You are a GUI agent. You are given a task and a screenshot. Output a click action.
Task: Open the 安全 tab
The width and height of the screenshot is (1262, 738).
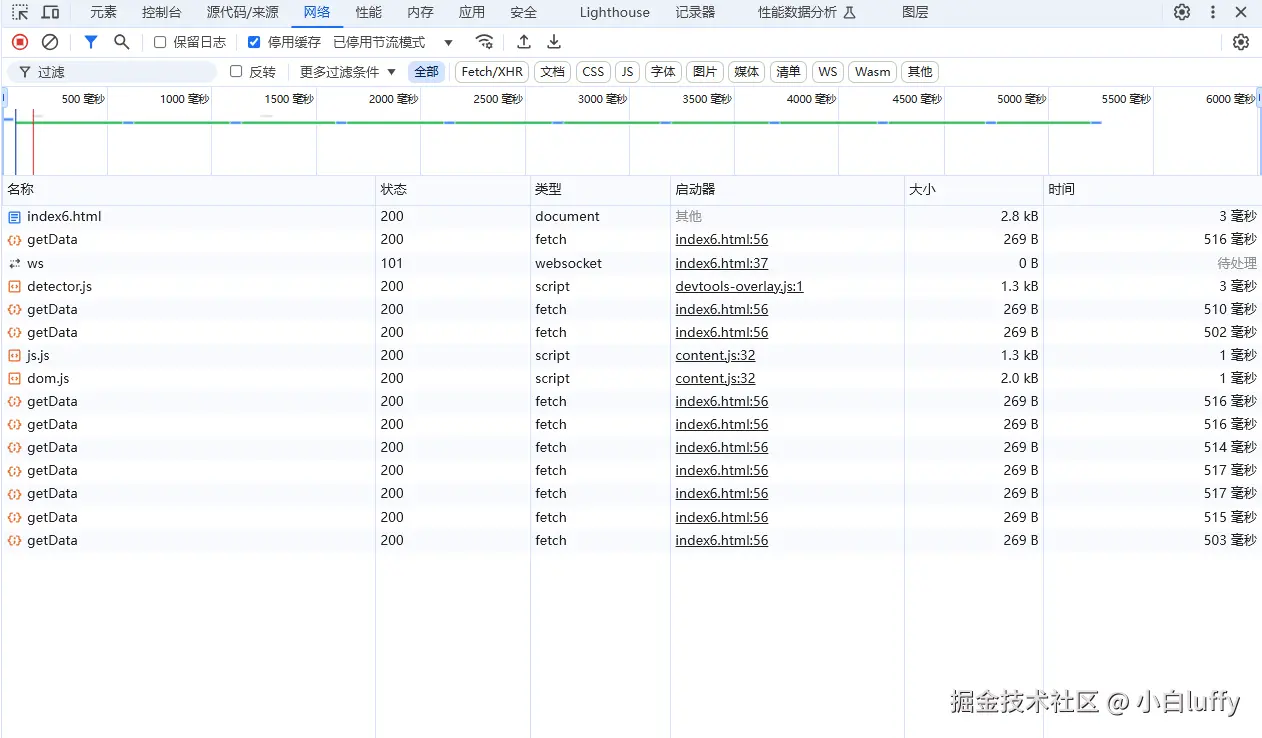523,13
